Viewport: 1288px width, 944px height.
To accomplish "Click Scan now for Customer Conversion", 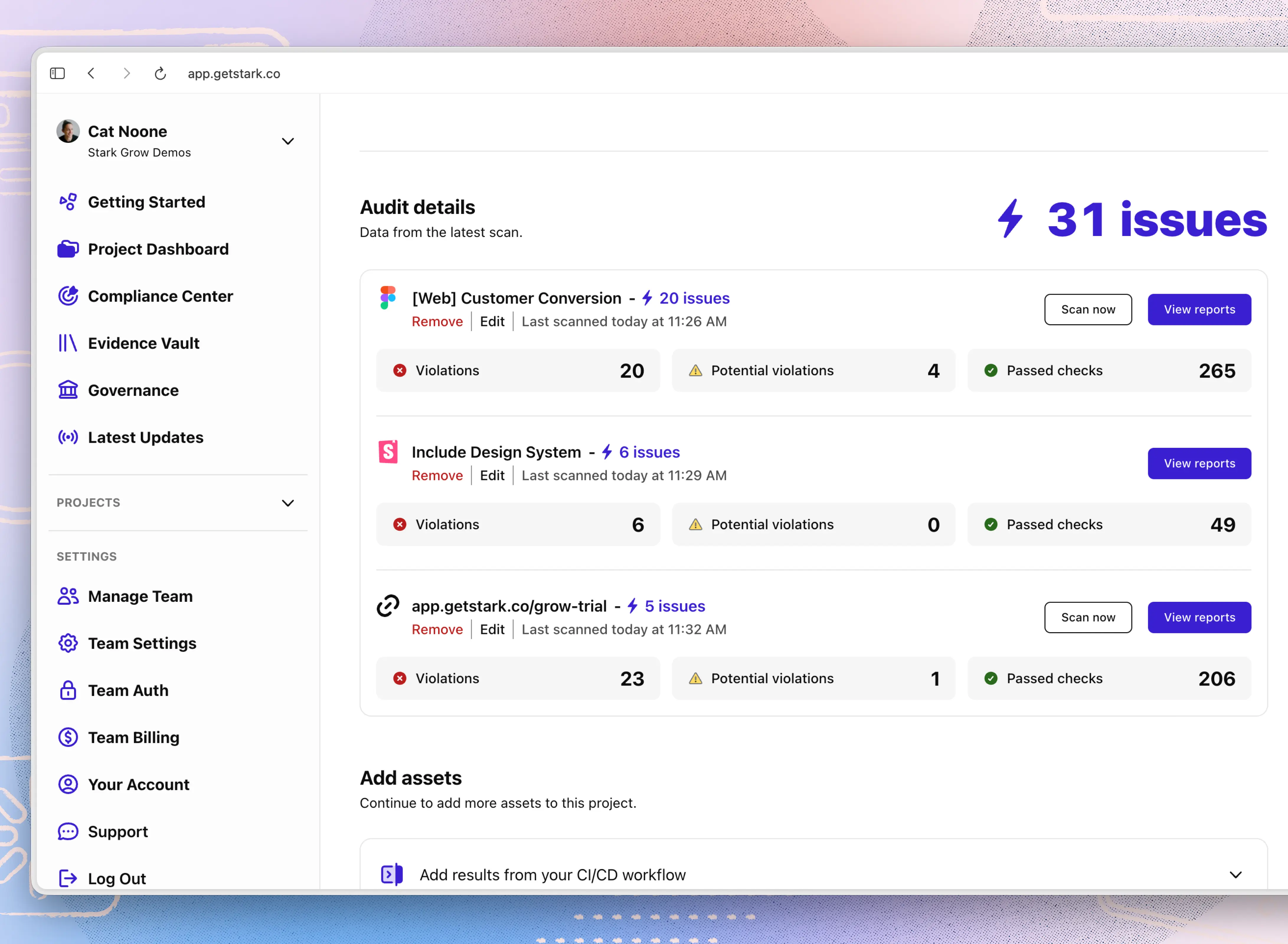I will pos(1087,309).
